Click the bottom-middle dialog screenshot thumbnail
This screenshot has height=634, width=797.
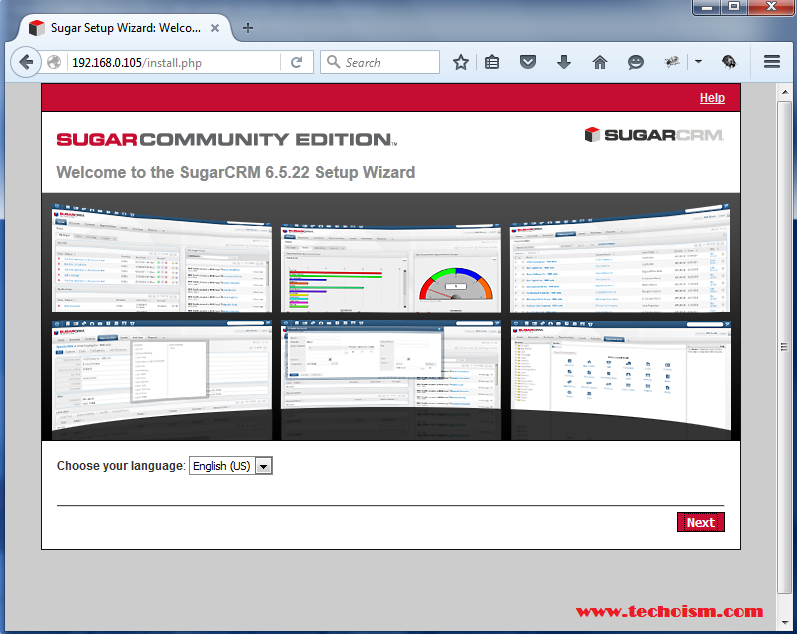[x=390, y=379]
